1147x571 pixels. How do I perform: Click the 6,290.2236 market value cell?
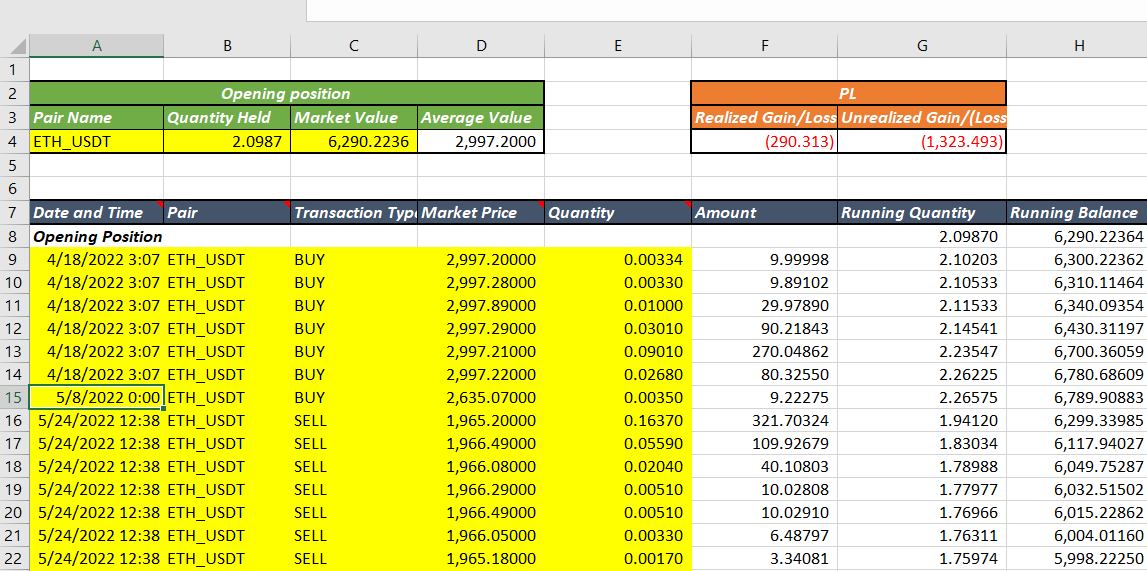(354, 142)
